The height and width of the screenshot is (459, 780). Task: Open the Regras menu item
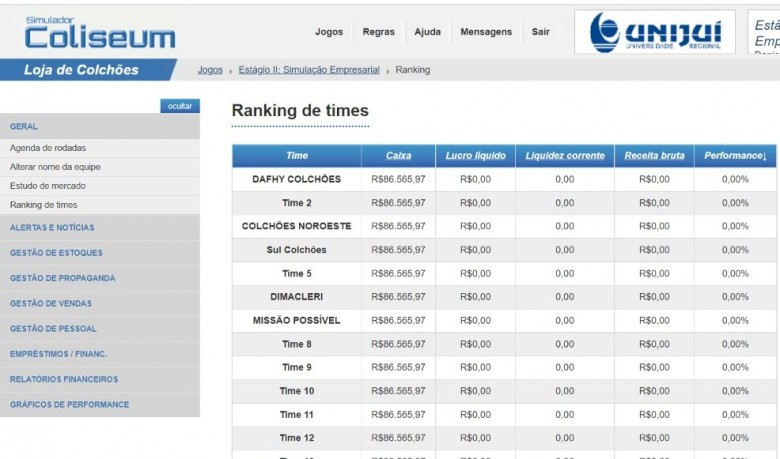click(378, 32)
